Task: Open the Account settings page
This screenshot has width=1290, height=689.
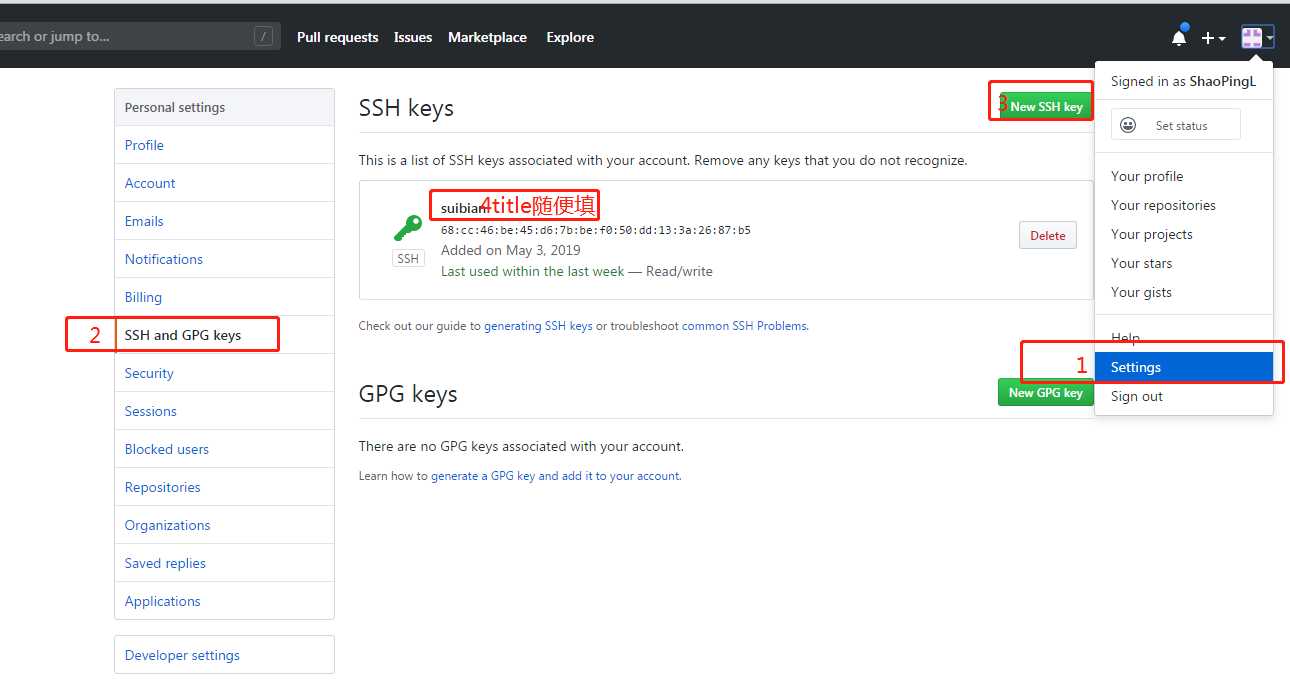Action: 224,183
